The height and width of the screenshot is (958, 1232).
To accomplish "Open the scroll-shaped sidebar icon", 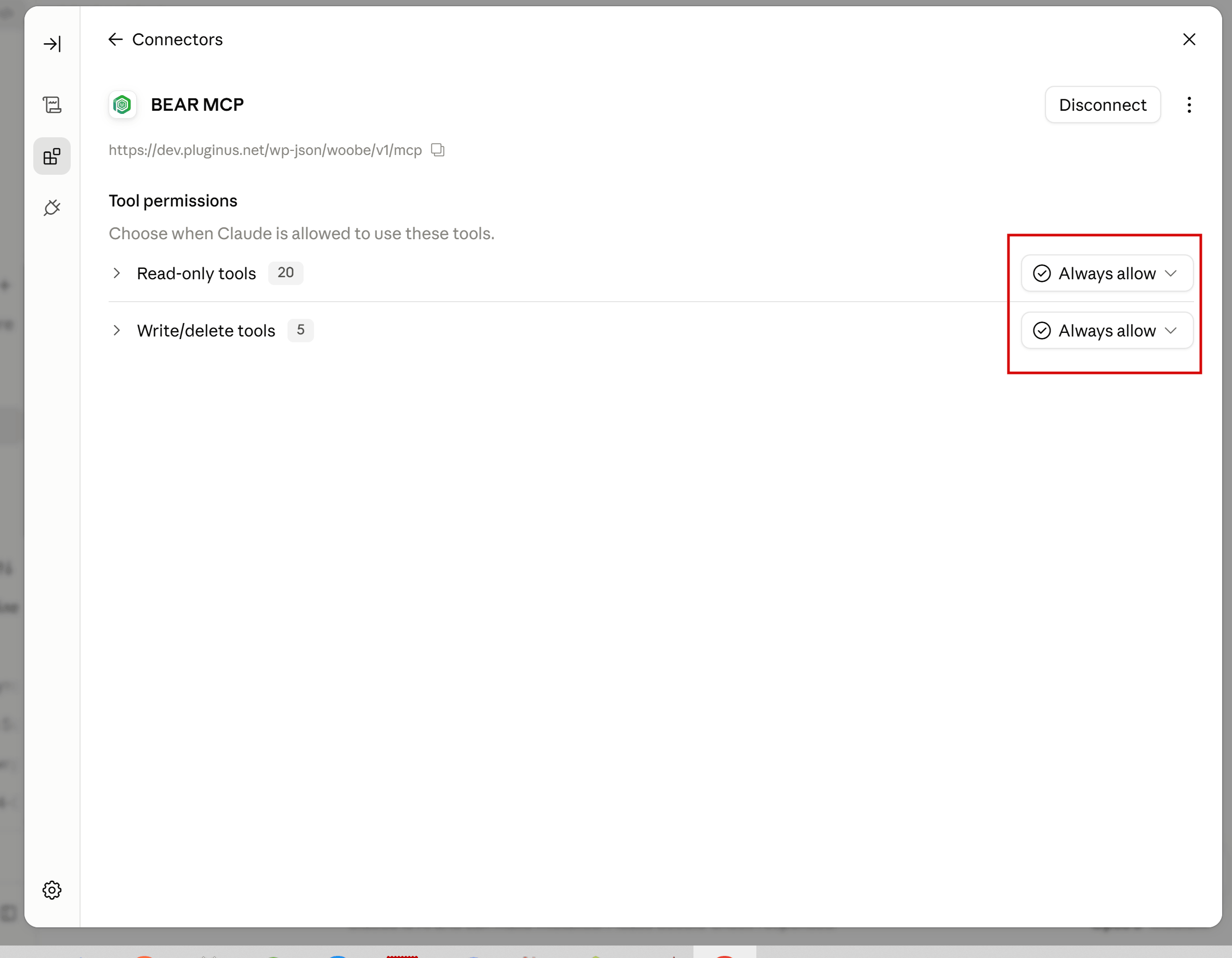I will coord(52,105).
